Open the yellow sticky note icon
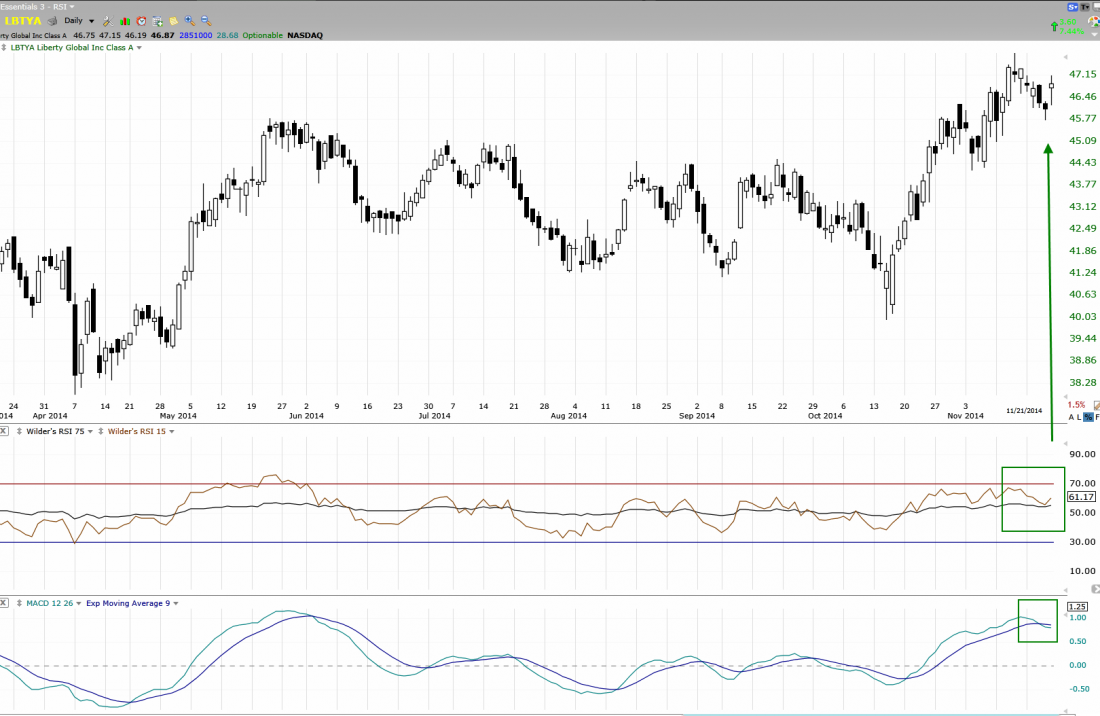 pos(173,20)
